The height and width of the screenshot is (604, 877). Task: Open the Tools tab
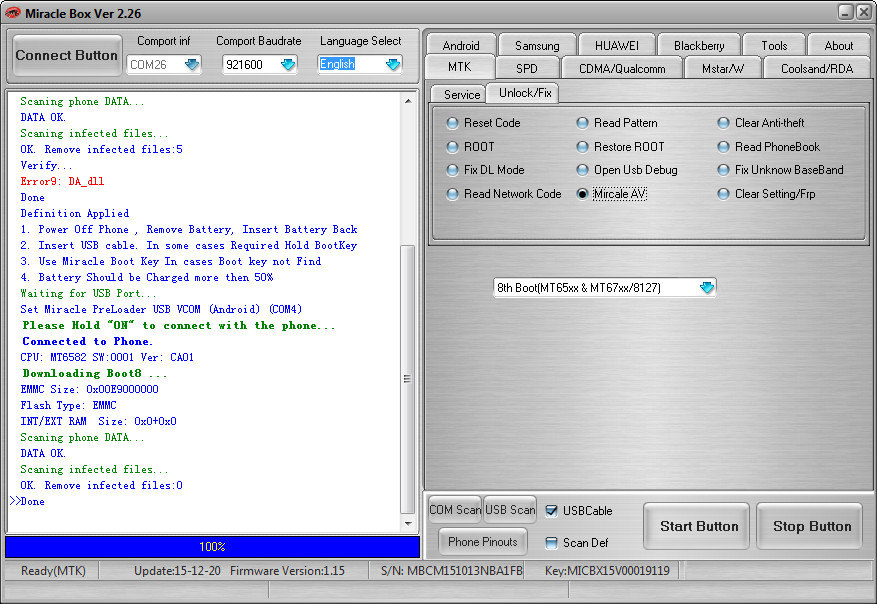click(x=774, y=45)
